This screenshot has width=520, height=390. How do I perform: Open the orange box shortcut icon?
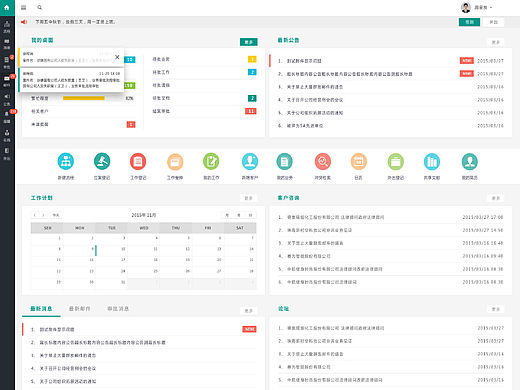(175, 161)
